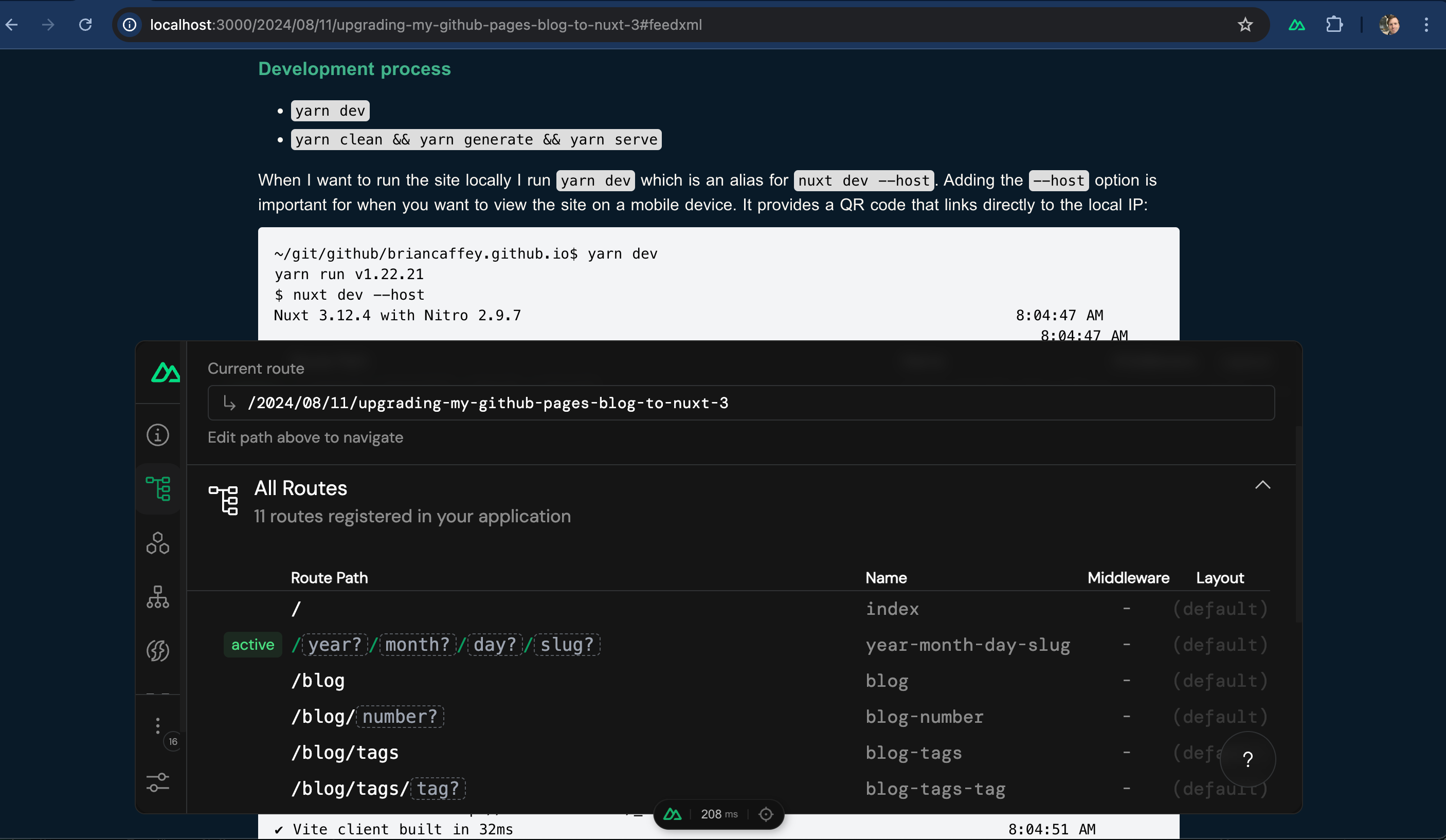
Task: Click the browser address bar URL
Action: 426,25
